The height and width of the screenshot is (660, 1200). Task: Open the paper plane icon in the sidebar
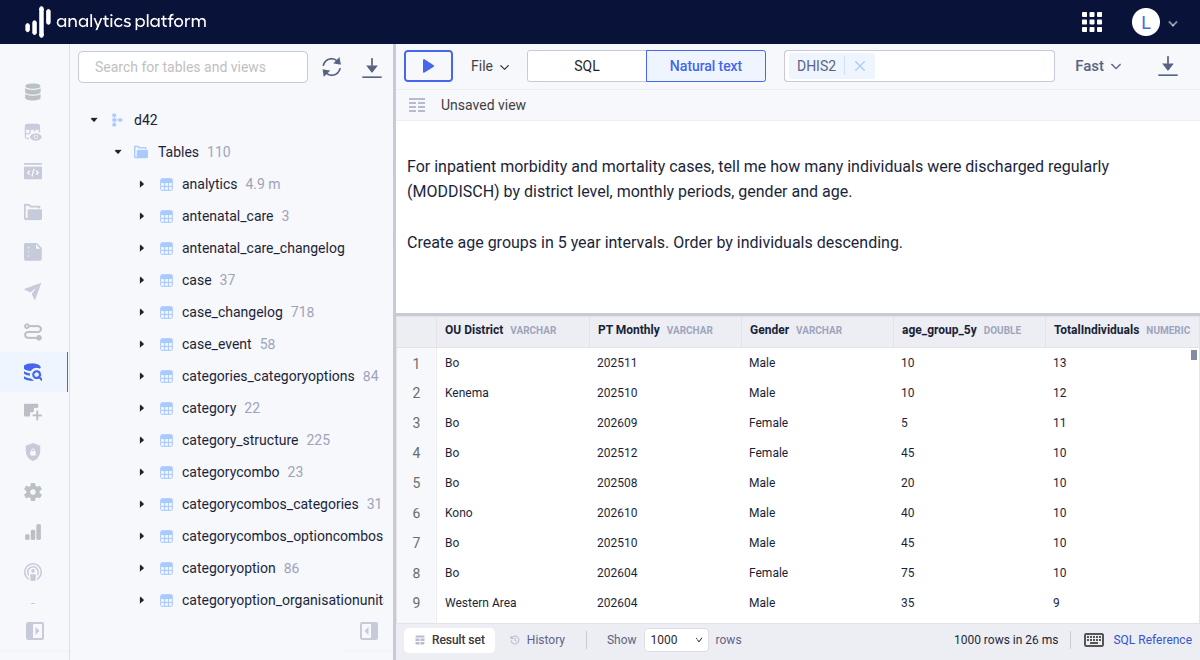click(33, 292)
